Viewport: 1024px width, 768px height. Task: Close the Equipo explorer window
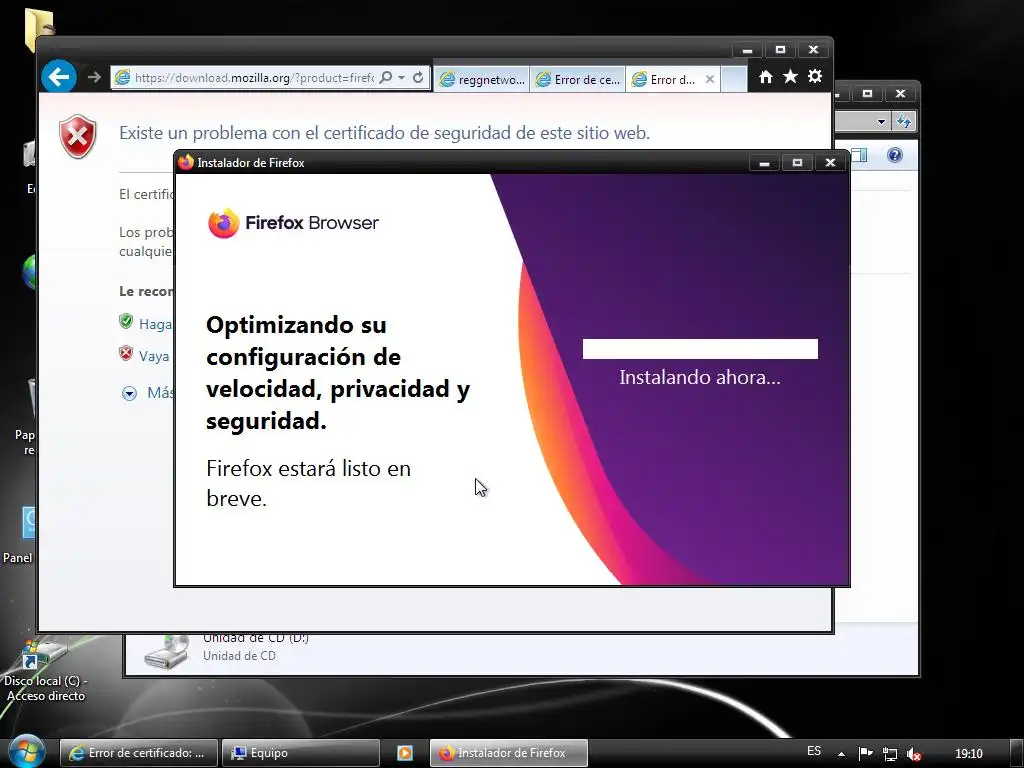pos(900,94)
